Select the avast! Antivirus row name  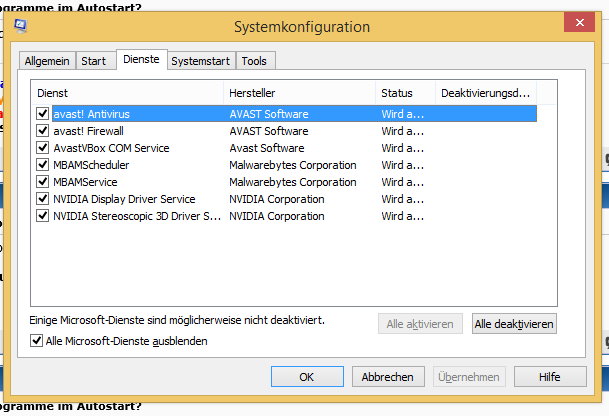point(92,114)
